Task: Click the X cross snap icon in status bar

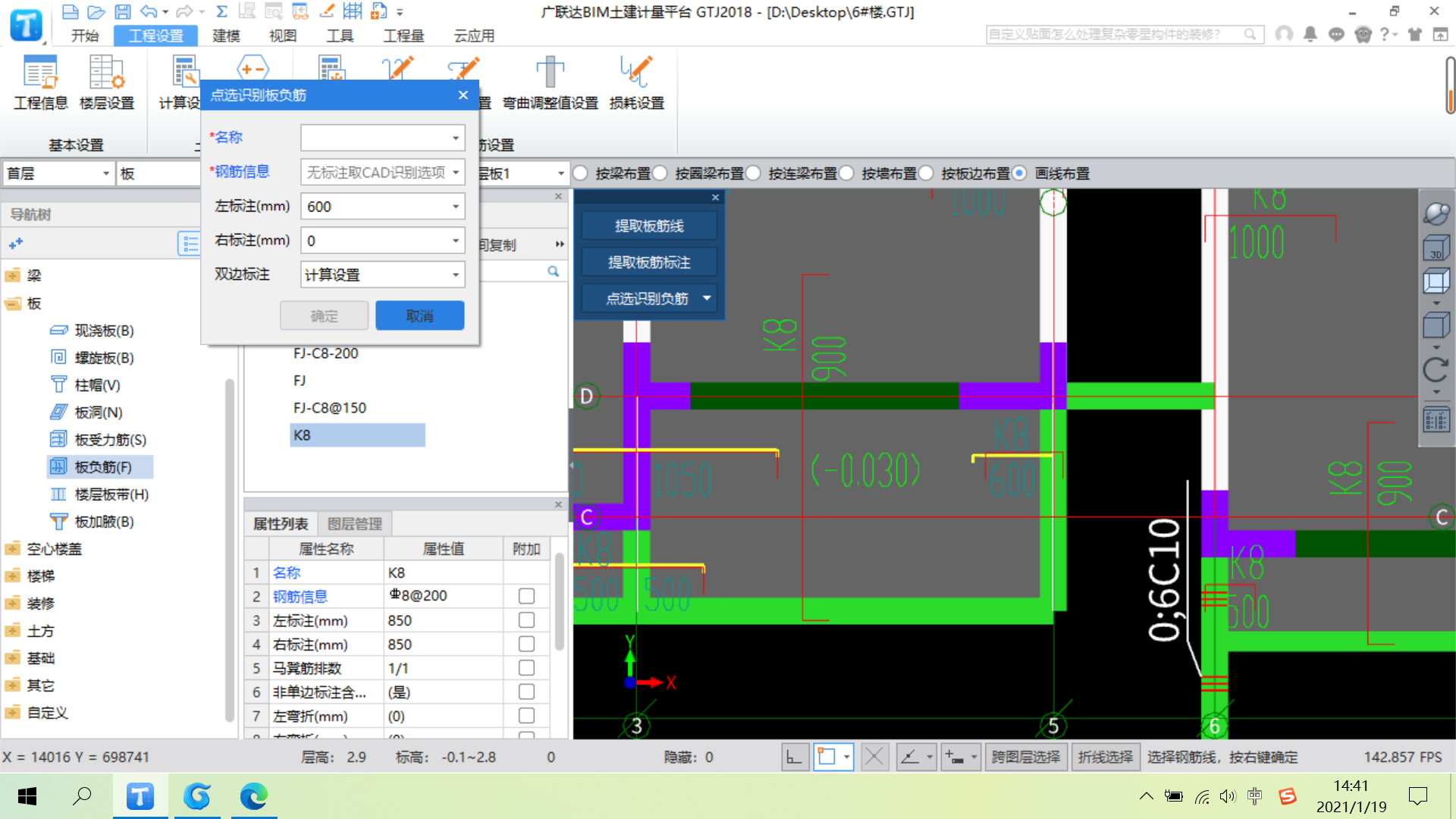Action: click(x=874, y=757)
